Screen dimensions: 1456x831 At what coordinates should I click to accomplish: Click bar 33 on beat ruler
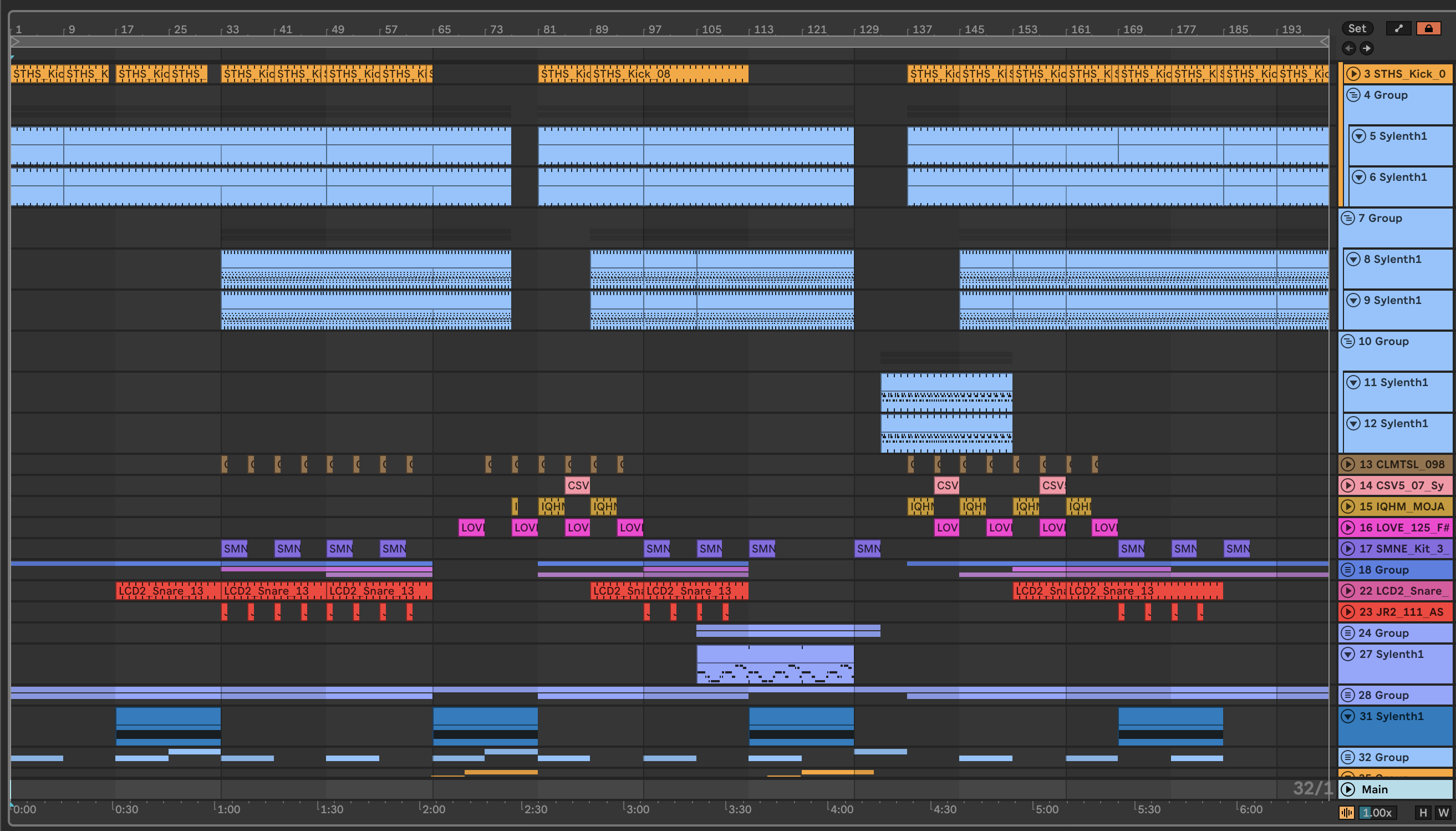[232, 30]
